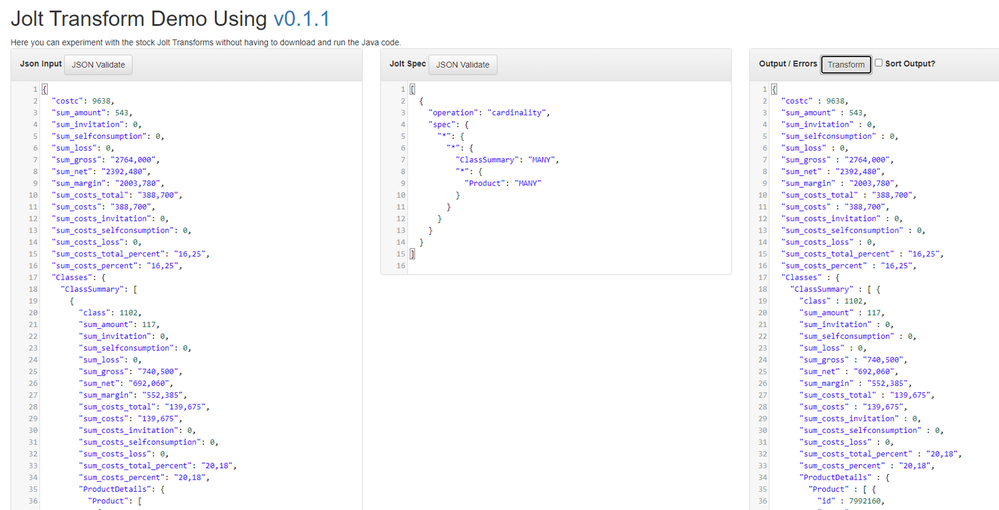Click "costc" : 9638 line in Output
Screen dimensions: 999x510
[816, 101]
